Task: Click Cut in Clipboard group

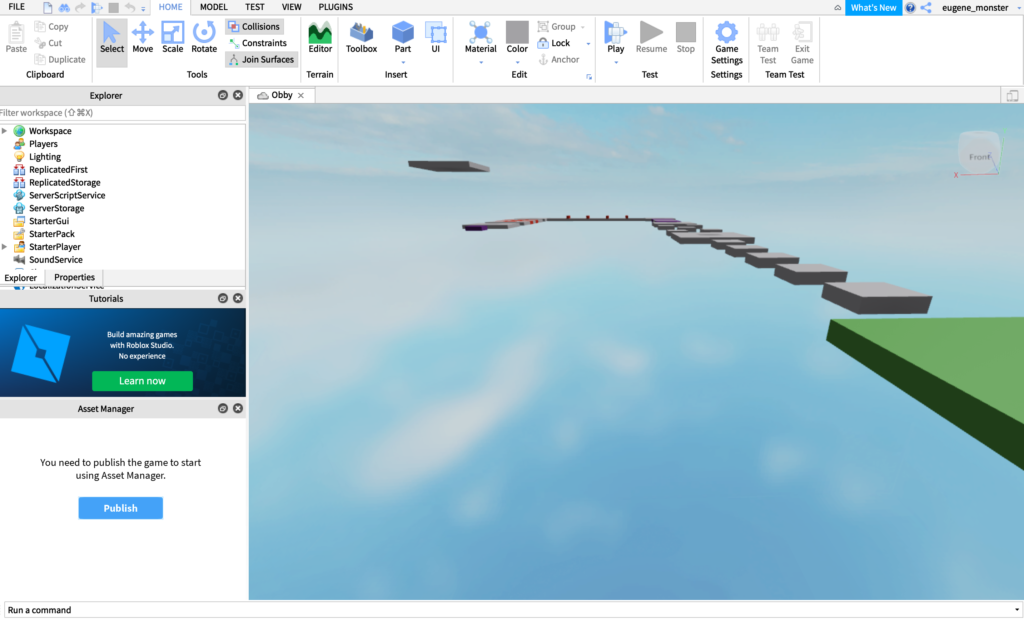Action: pos(49,43)
